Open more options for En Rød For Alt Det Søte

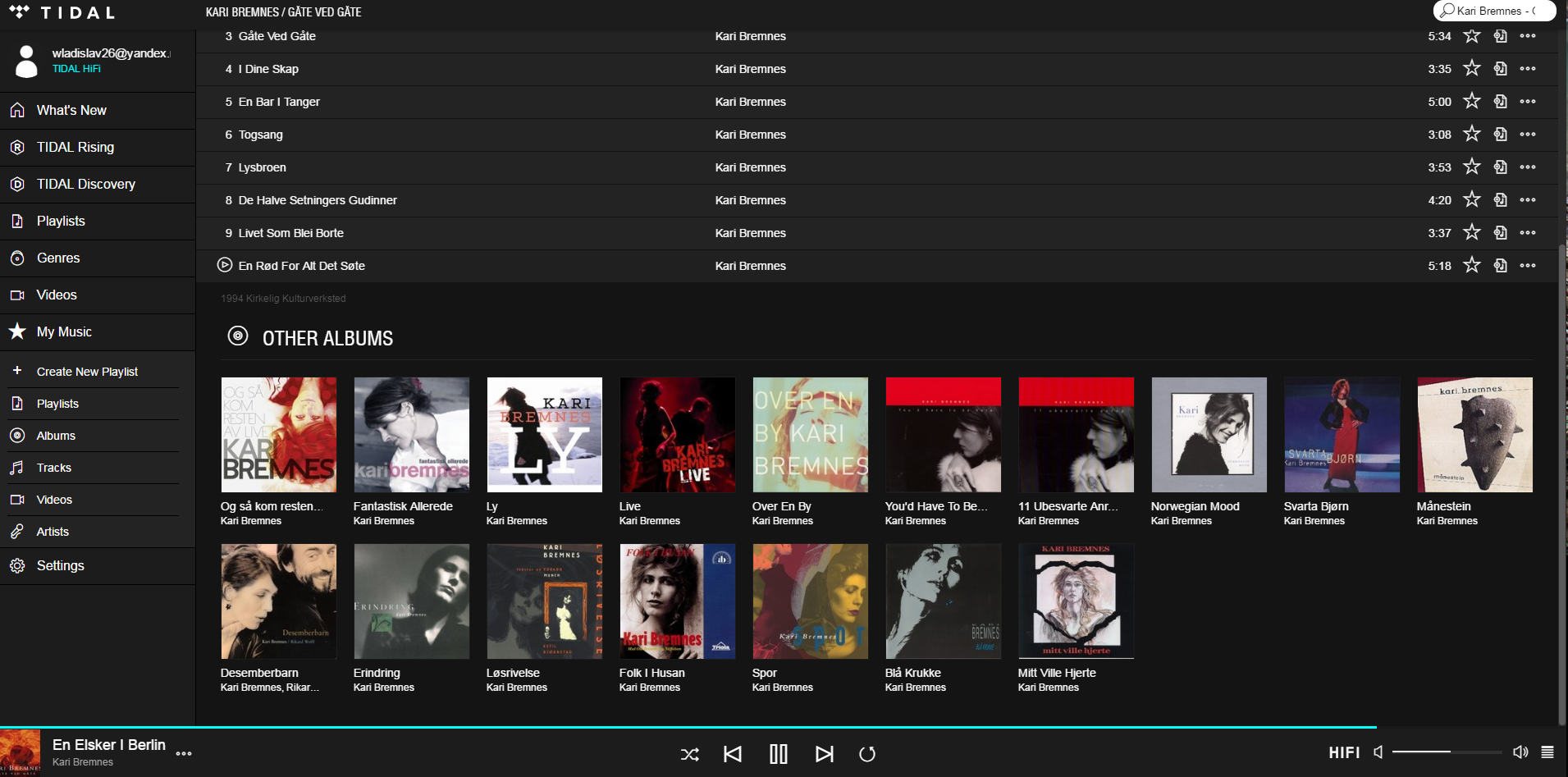point(1527,266)
